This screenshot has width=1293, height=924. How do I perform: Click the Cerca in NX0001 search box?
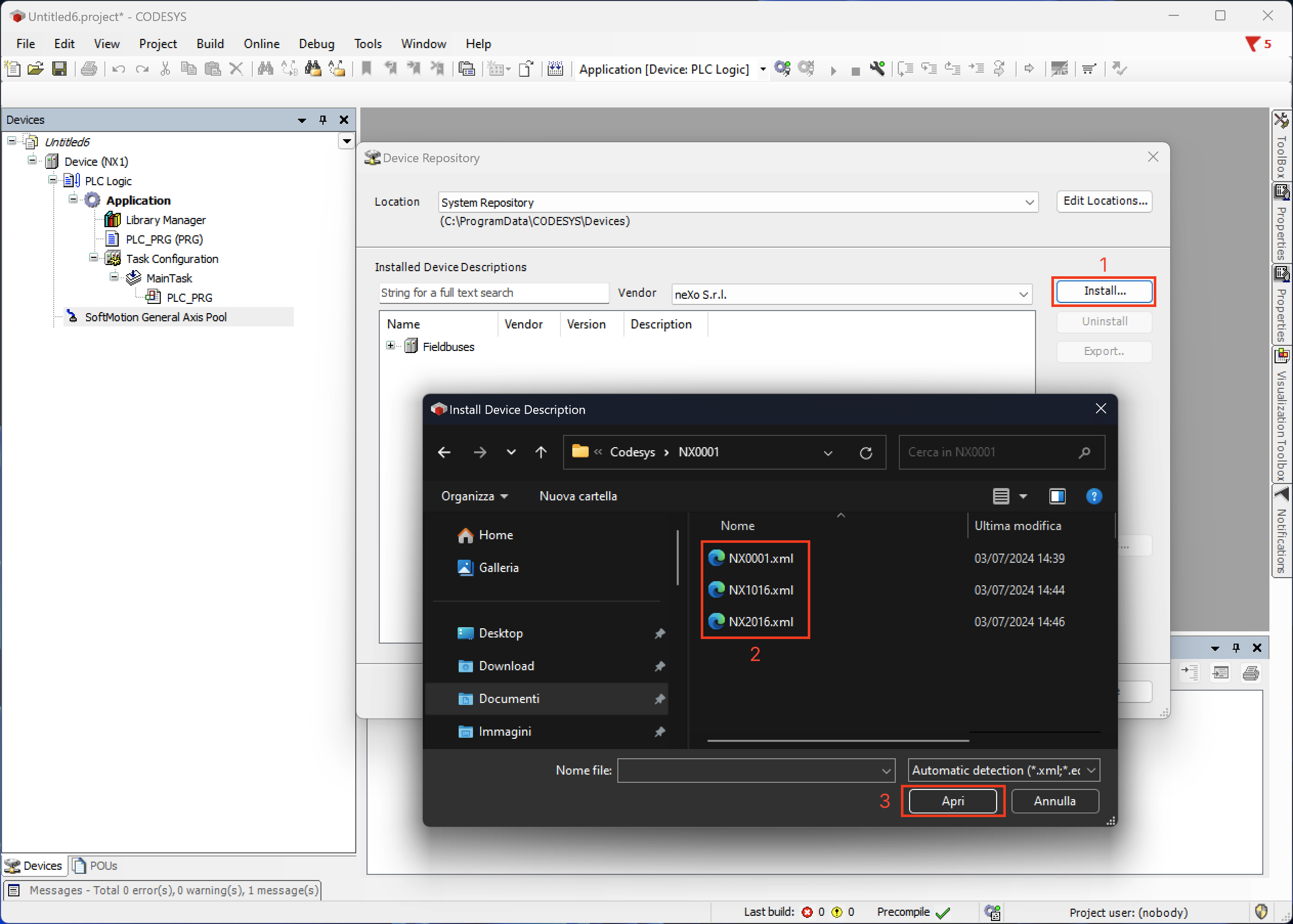tap(1002, 452)
